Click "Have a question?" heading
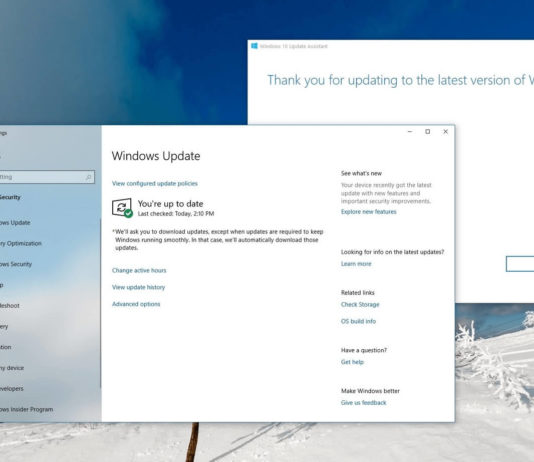Image resolution: width=534 pixels, height=462 pixels. pos(364,350)
